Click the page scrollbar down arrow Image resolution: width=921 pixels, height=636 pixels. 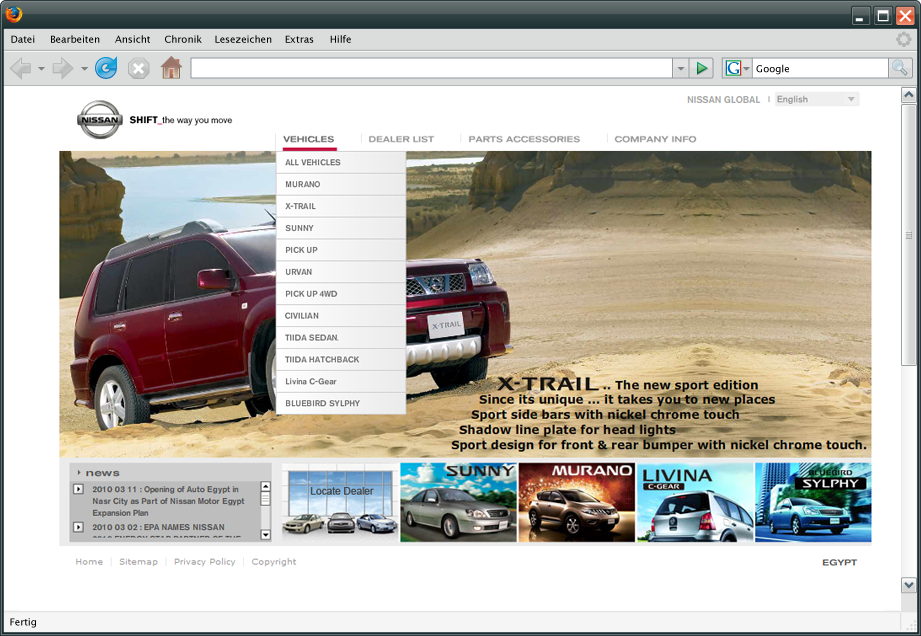point(908,584)
